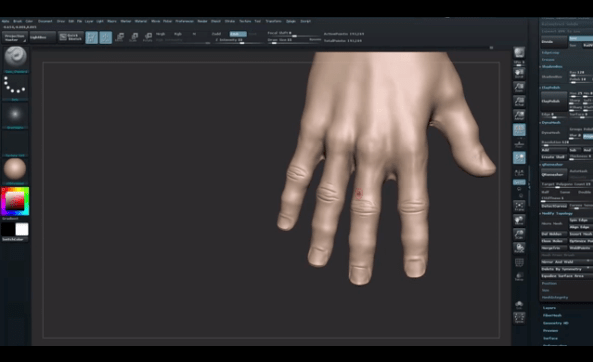This screenshot has width=593, height=362.
Task: Expand the Layers subpalette
Action: [549, 308]
